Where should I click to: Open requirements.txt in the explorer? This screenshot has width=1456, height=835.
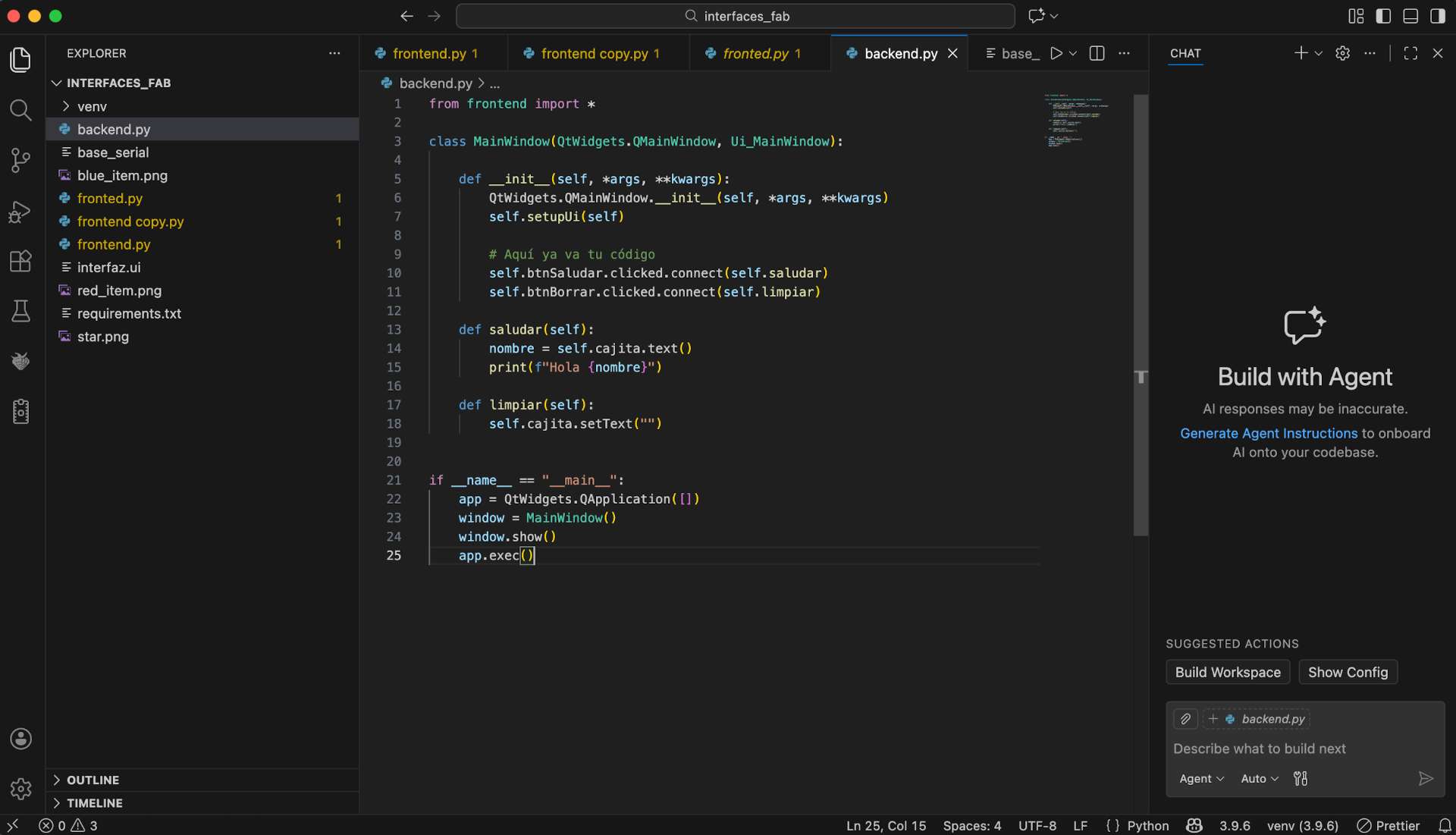pos(202,313)
